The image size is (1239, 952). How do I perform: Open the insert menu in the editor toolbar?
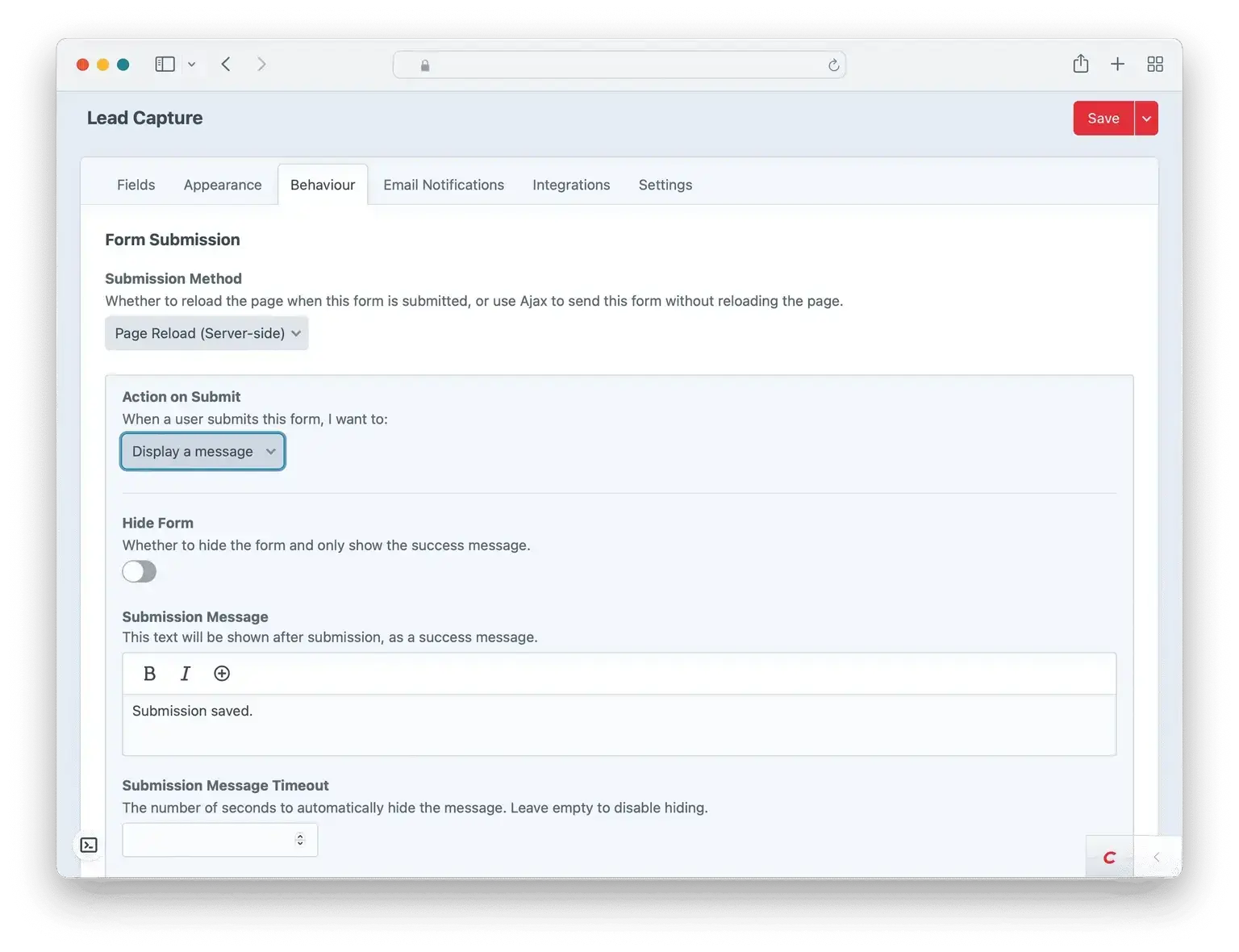coord(221,673)
